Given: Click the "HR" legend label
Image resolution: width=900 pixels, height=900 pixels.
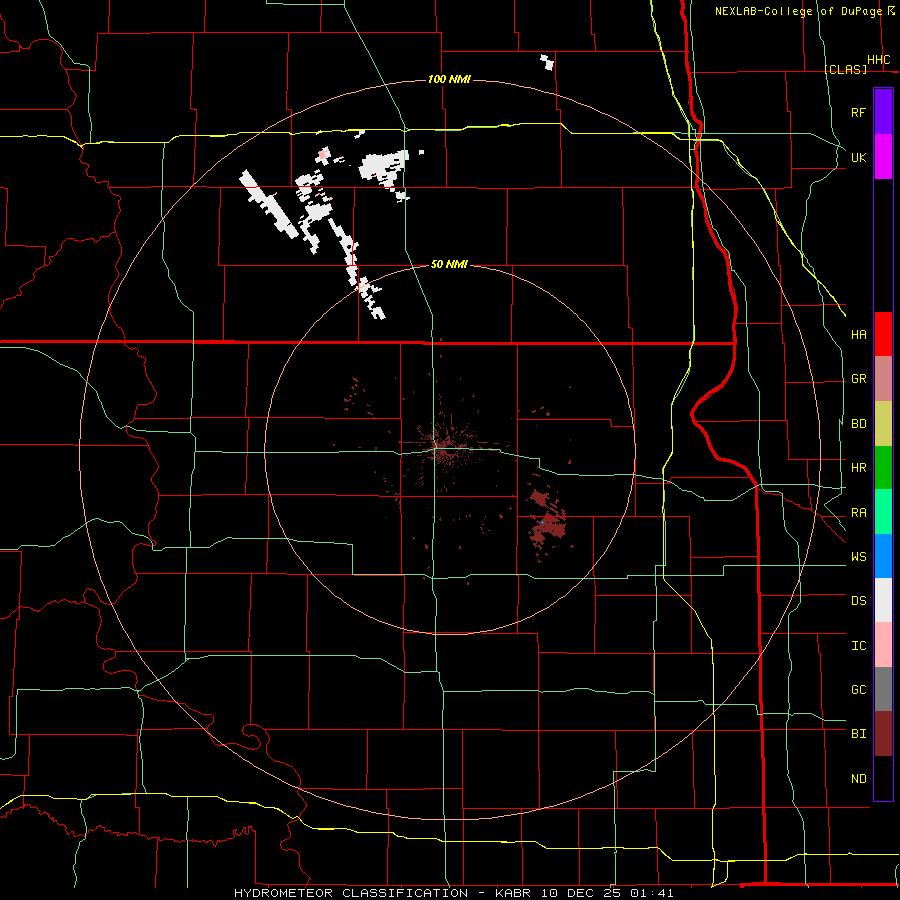Looking at the screenshot, I should [858, 468].
